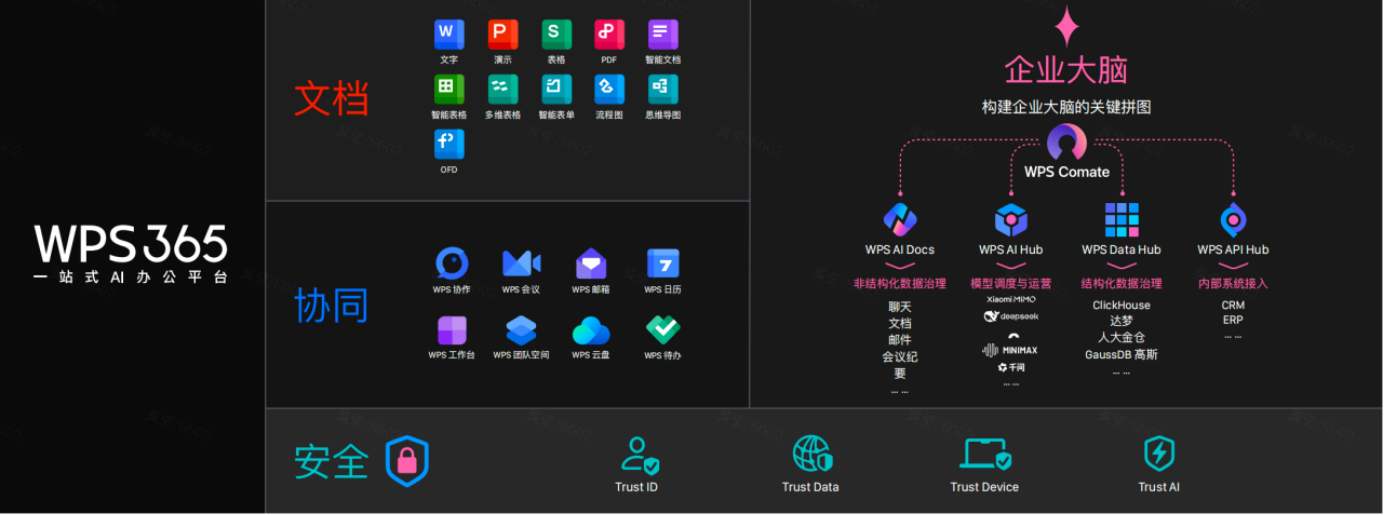Select the 表格 spreadsheet icon
This screenshot has width=1384, height=515.
click(556, 34)
